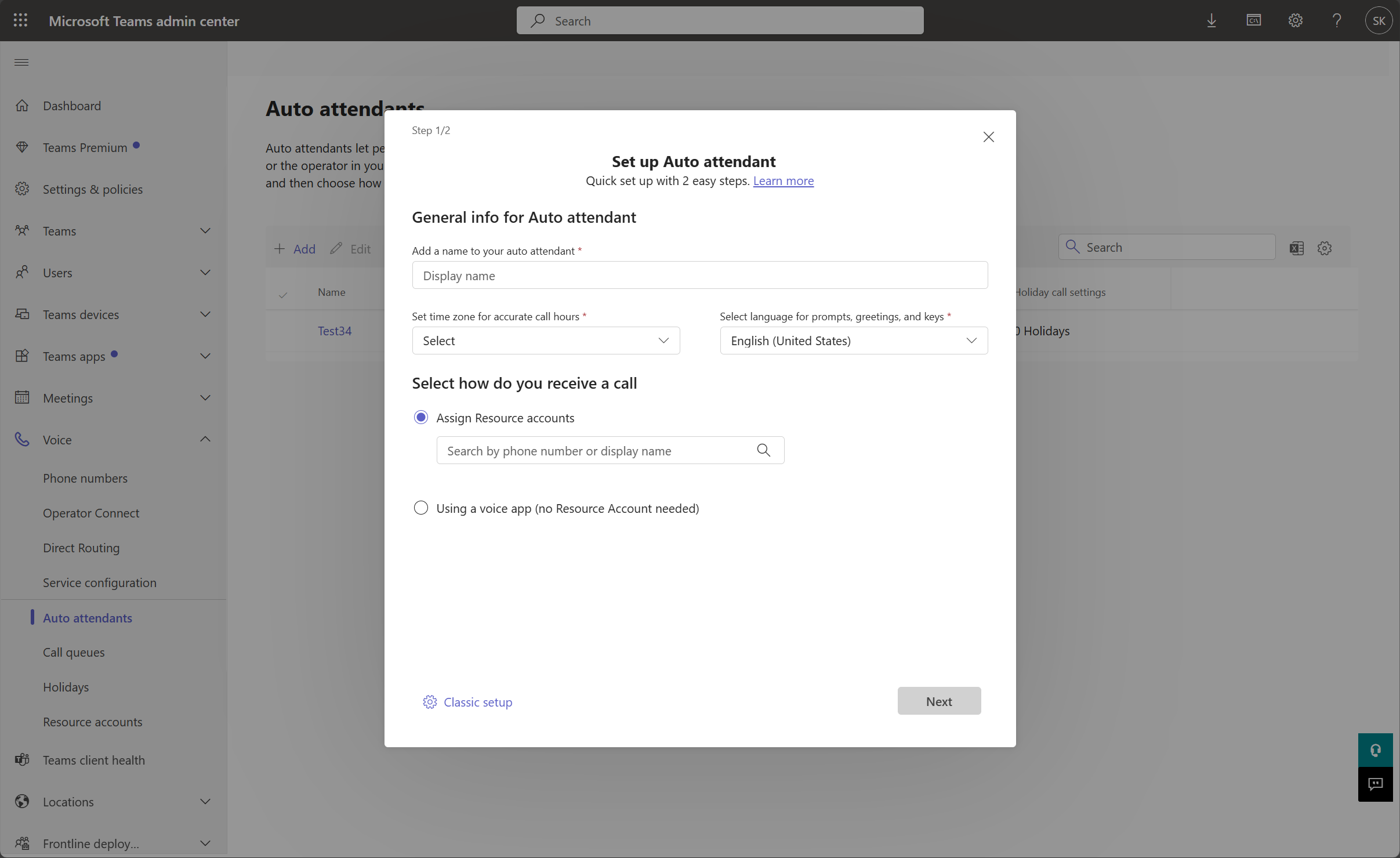Click the Holiday call settings column header
The height and width of the screenshot is (858, 1400).
click(1060, 292)
